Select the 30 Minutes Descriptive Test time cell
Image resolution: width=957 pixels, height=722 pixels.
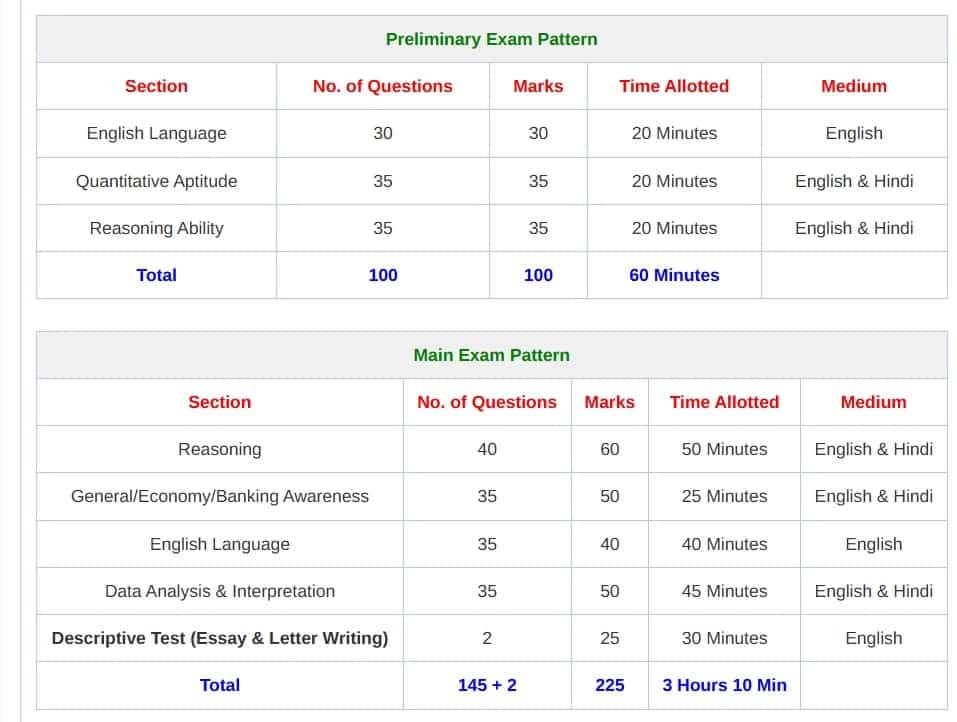[724, 638]
